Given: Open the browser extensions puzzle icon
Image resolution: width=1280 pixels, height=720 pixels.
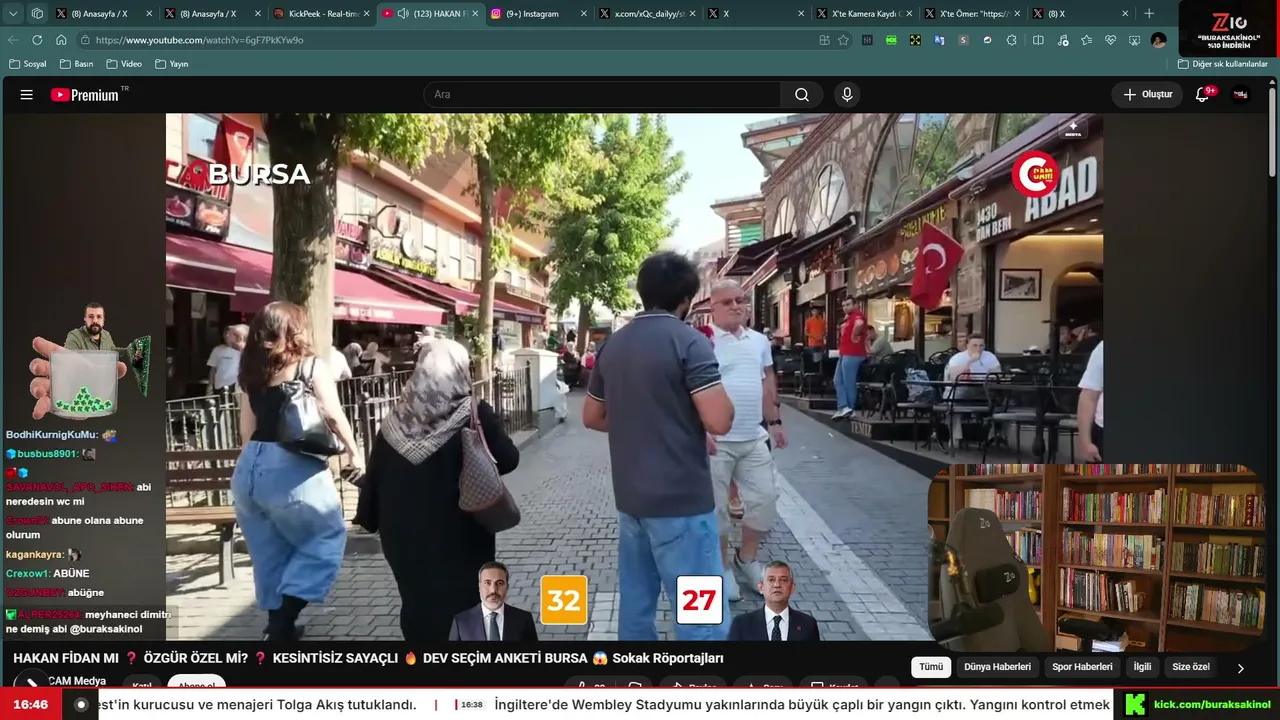Looking at the screenshot, I should (1012, 40).
